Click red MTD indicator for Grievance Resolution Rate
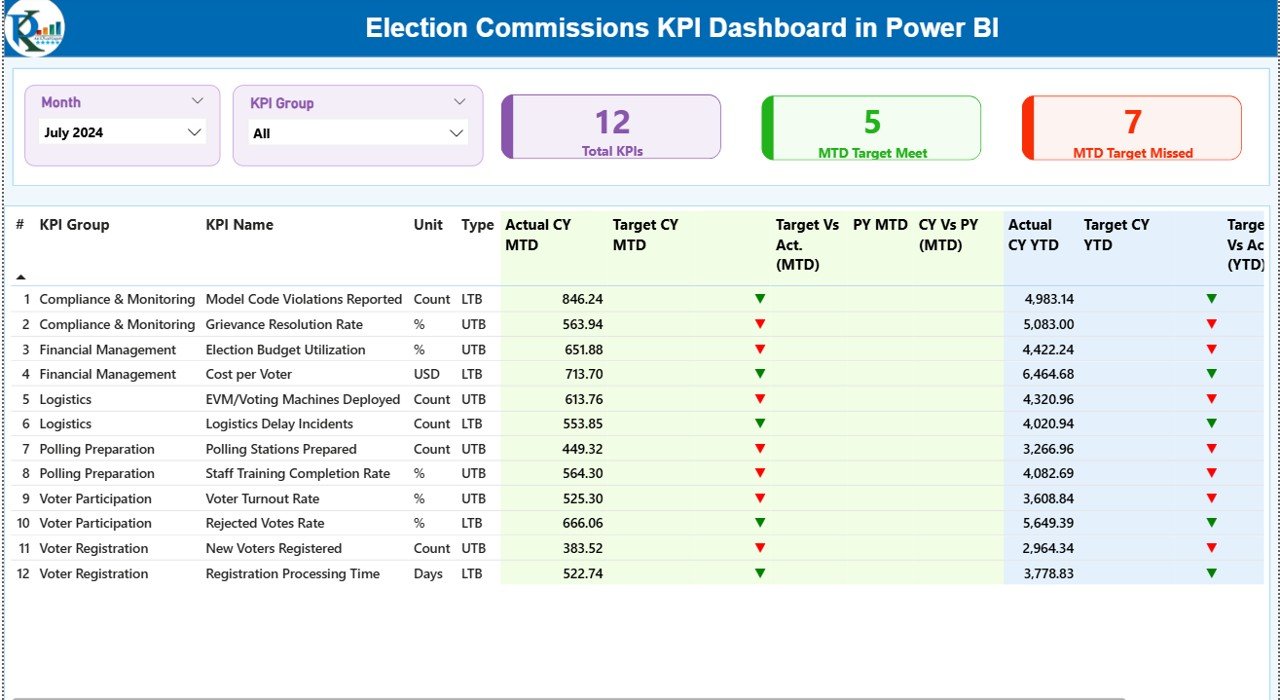 tap(760, 323)
